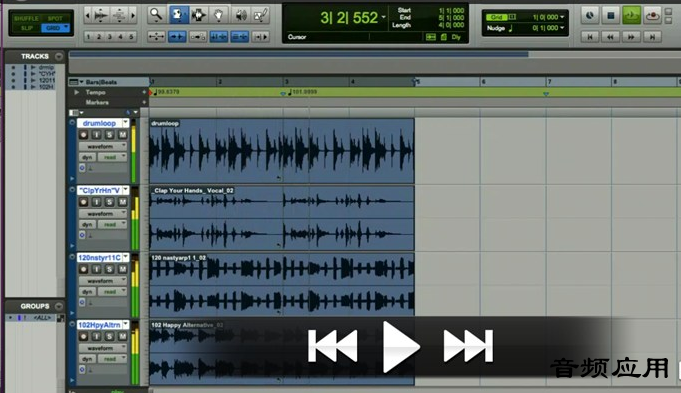This screenshot has height=393, width=681.
Task: Click bar 7 on Bars|Beats ruler
Action: click(549, 82)
